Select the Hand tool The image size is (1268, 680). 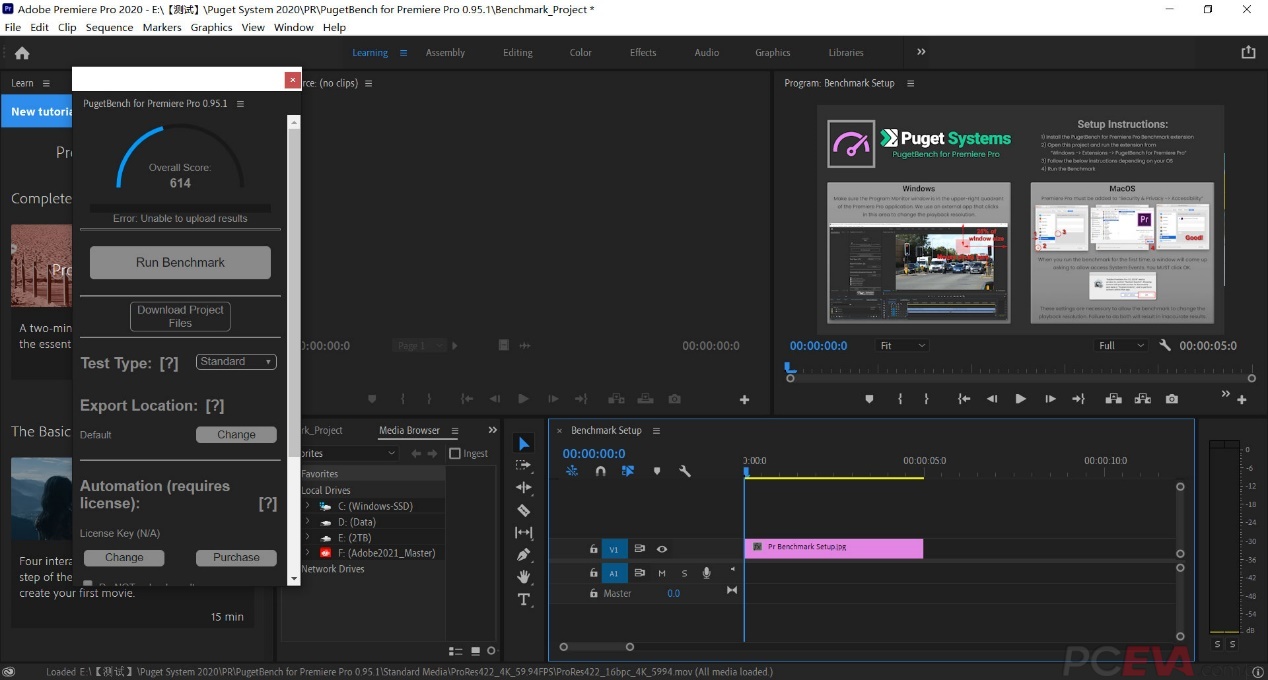pos(524,577)
